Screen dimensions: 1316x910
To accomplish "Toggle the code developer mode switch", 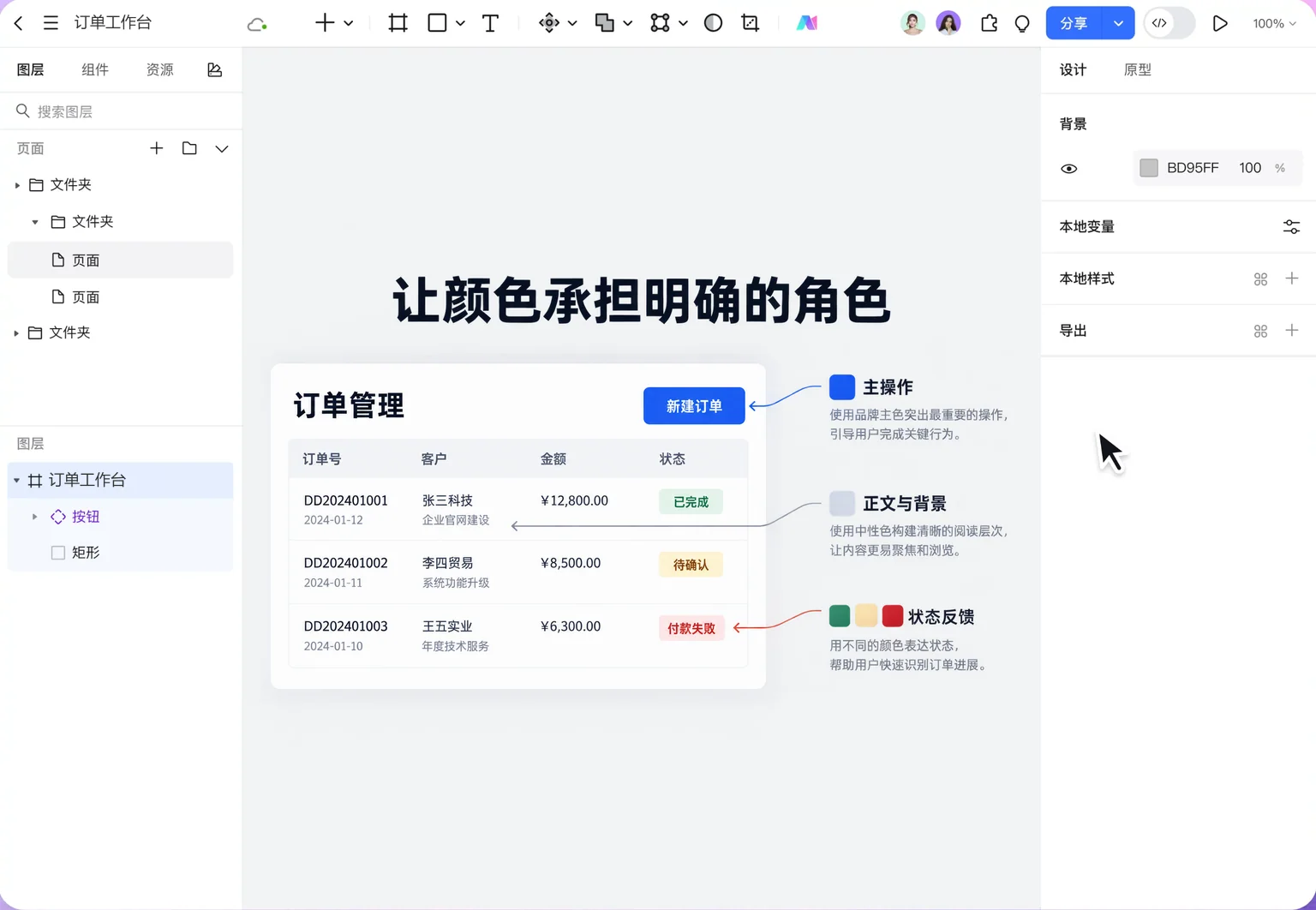I will pyautogui.click(x=1169, y=23).
